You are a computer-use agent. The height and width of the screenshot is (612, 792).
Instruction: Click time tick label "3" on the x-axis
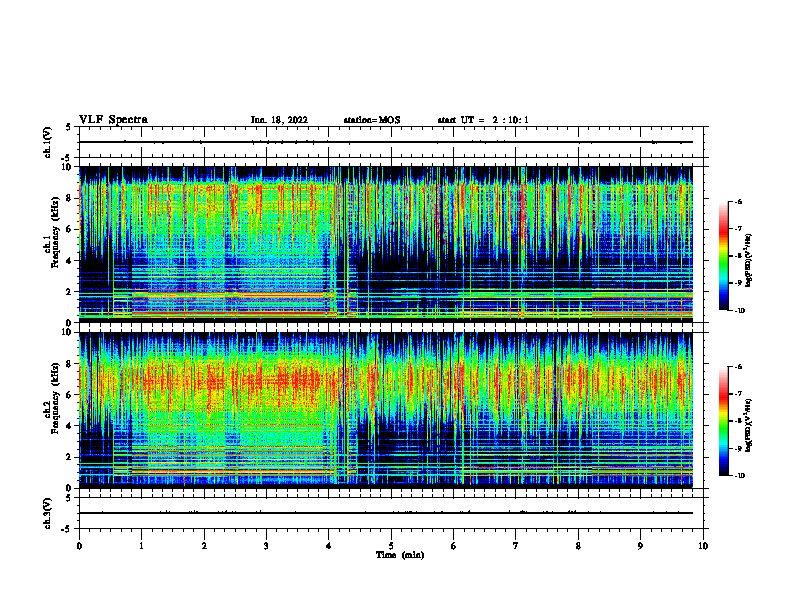266,546
